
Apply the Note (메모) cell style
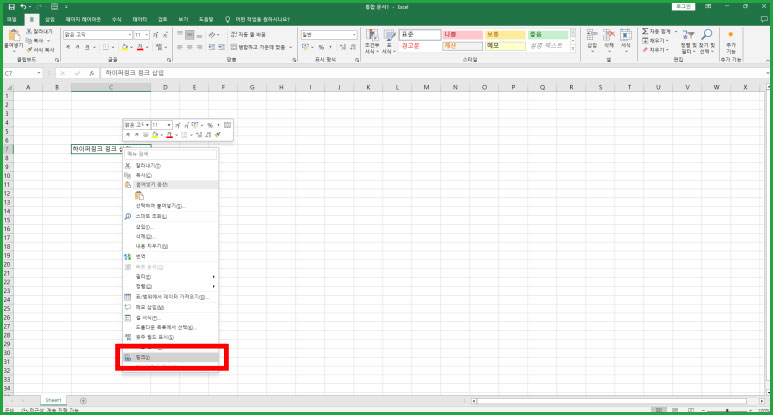pyautogui.click(x=505, y=46)
